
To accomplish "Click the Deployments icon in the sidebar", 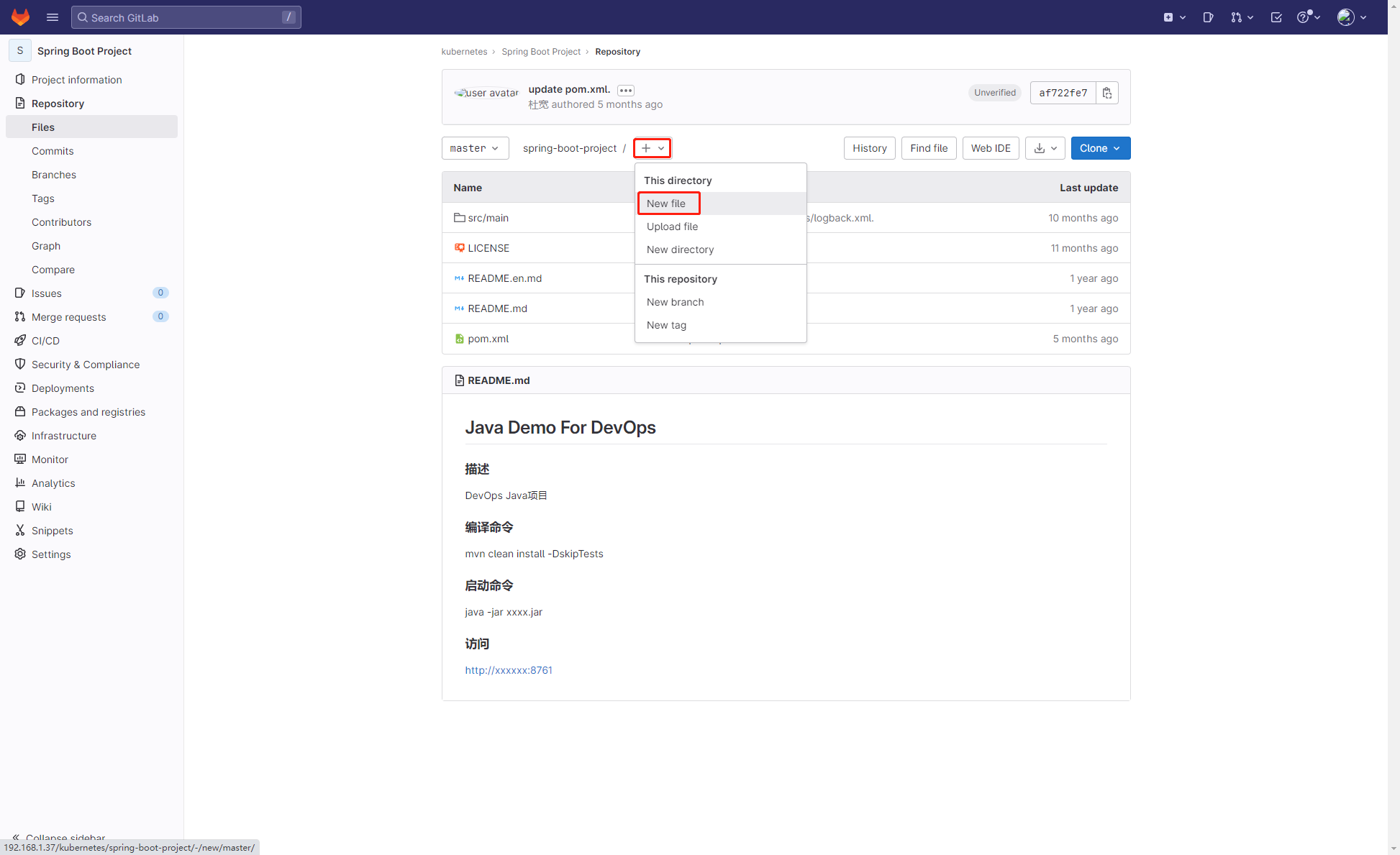I will point(20,388).
